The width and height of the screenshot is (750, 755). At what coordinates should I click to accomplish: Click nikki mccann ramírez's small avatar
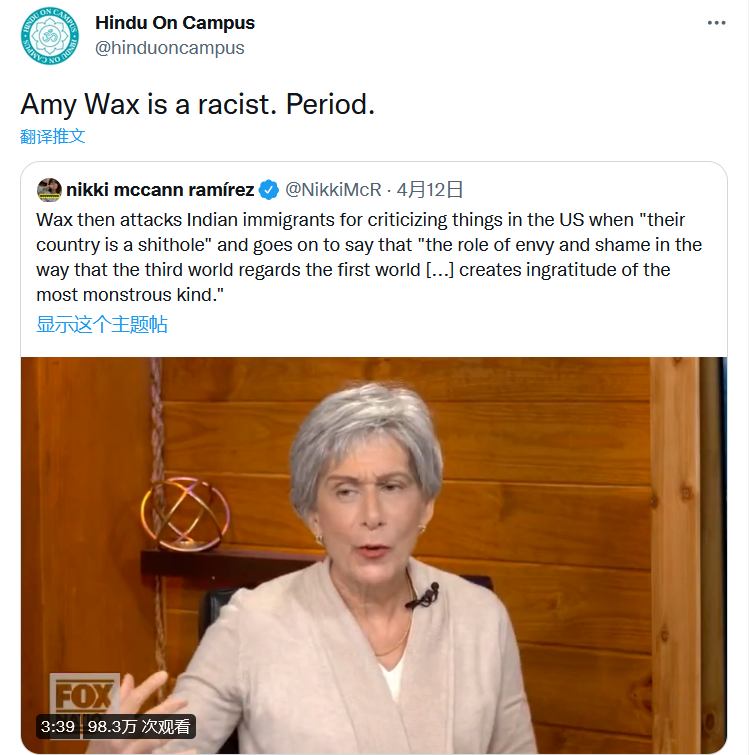pyautogui.click(x=49, y=190)
